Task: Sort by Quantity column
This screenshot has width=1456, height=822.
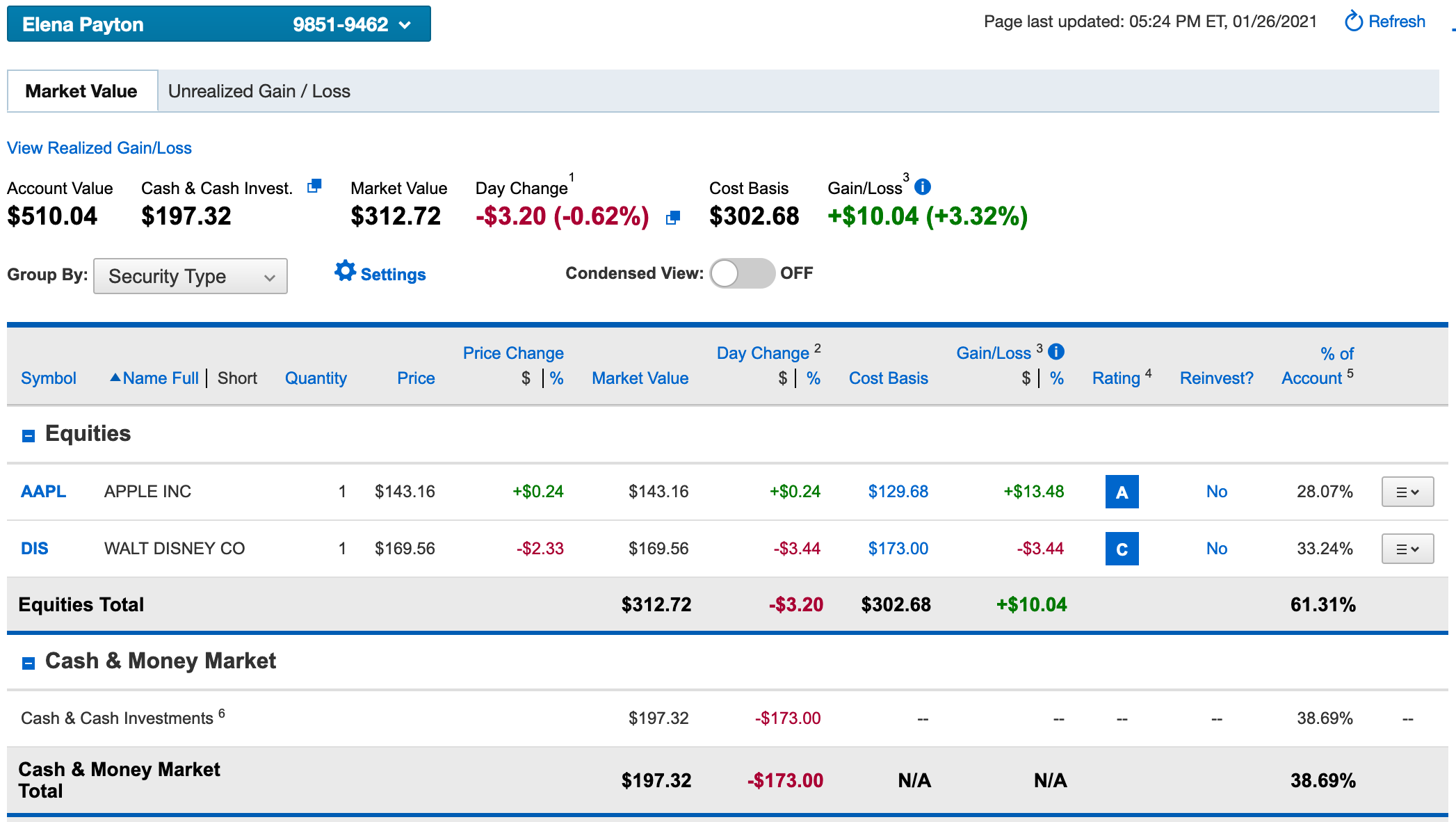Action: [316, 378]
